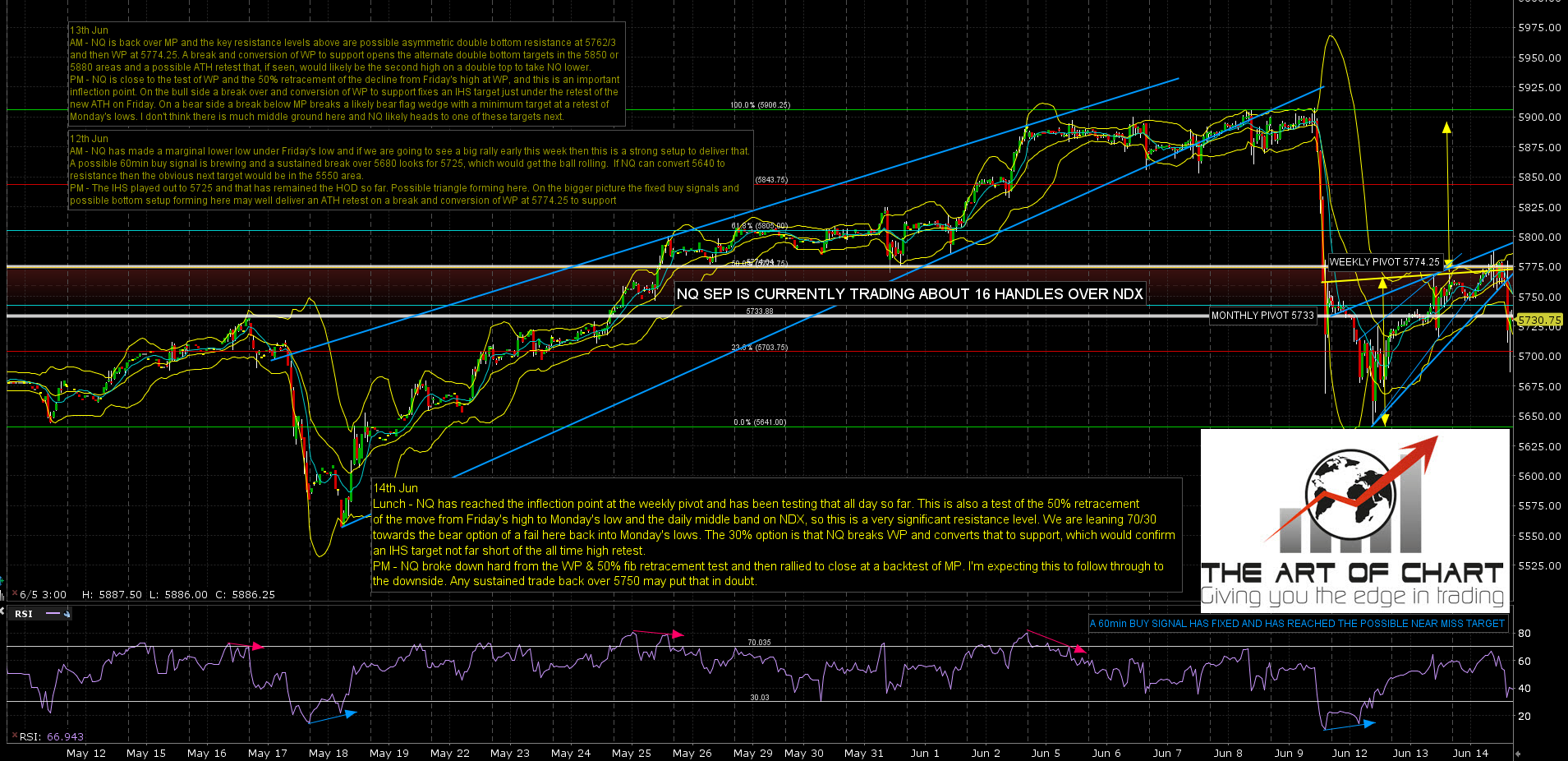Open RSI indicator settings wrench icon
The width and height of the screenshot is (1568, 761).
[67, 614]
